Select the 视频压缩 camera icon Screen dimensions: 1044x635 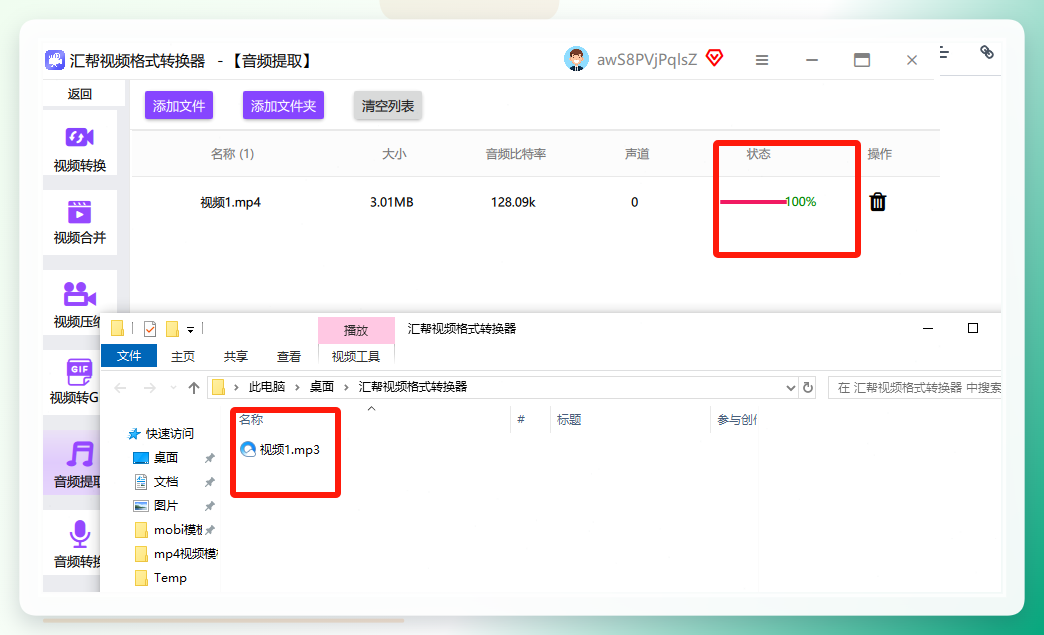[x=80, y=294]
